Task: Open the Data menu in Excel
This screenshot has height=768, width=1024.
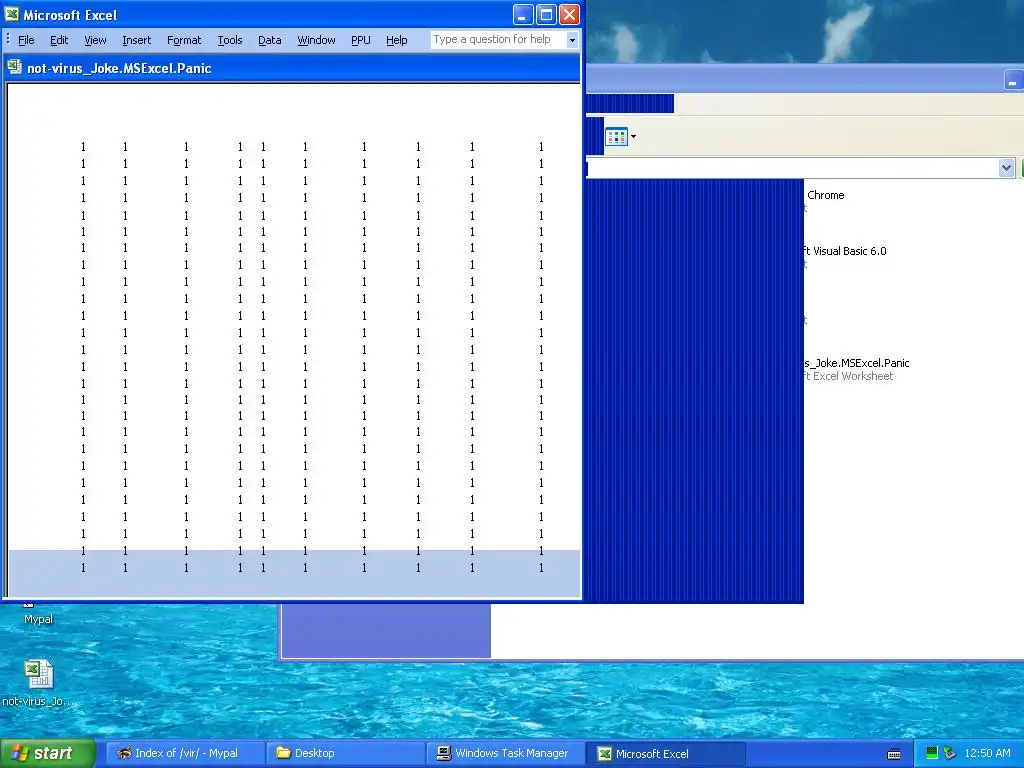Action: click(x=270, y=40)
